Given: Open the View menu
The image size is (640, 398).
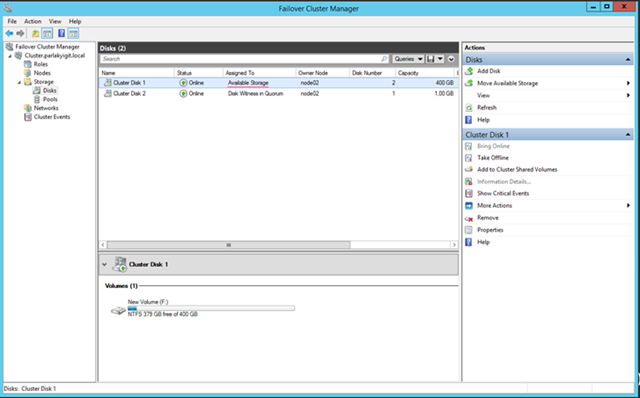Looking at the screenshot, I should [55, 21].
